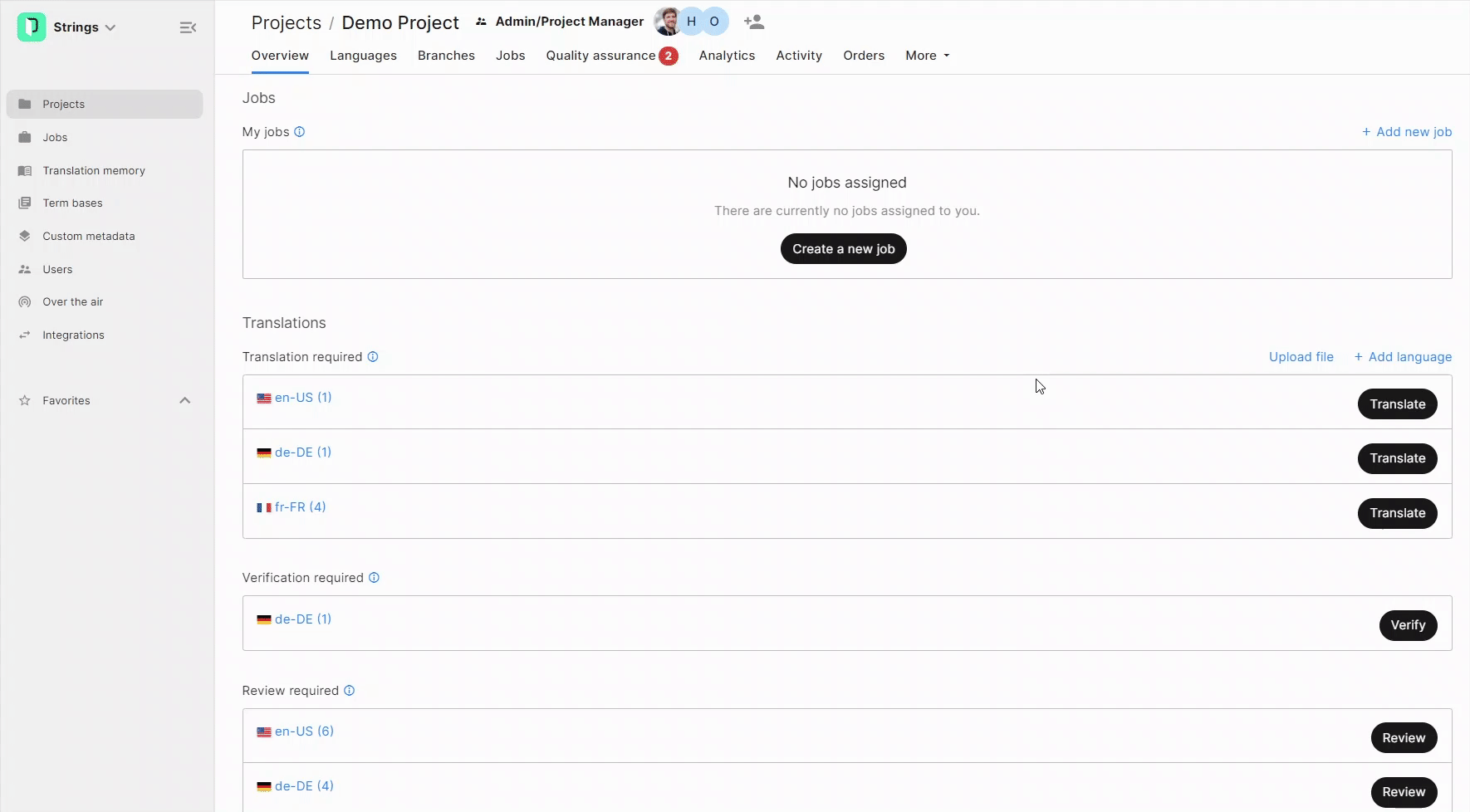Click the add contributor person icon
The width and height of the screenshot is (1470, 812).
[x=754, y=22]
